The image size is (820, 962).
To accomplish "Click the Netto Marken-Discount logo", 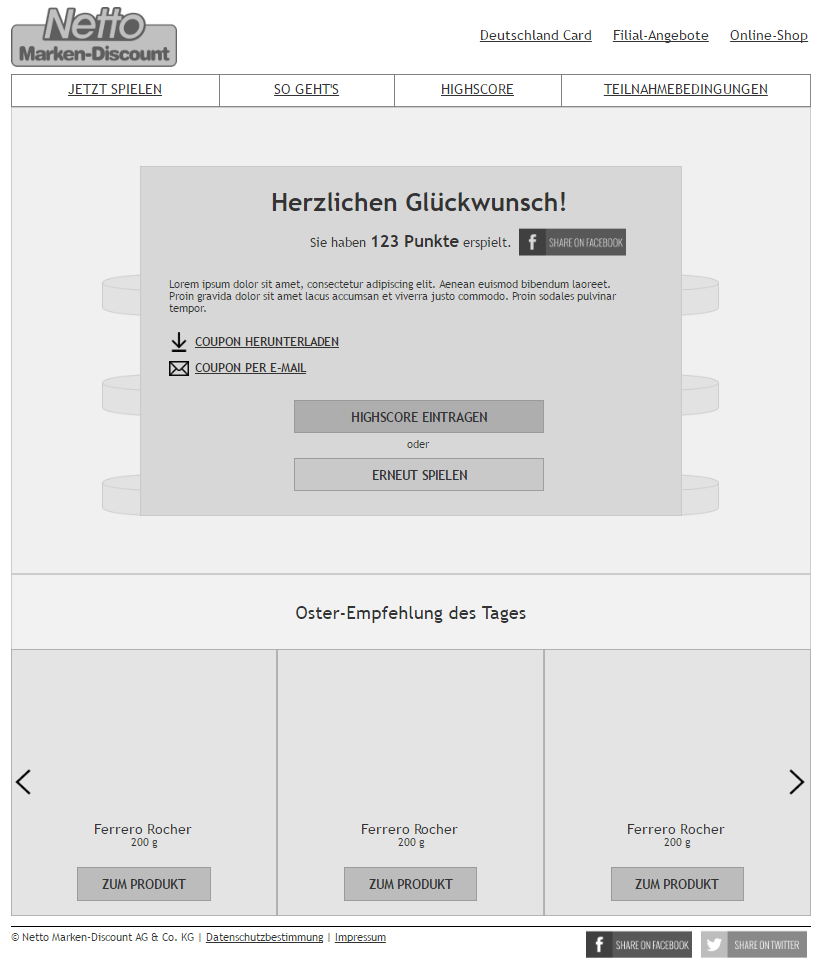I will [x=94, y=37].
